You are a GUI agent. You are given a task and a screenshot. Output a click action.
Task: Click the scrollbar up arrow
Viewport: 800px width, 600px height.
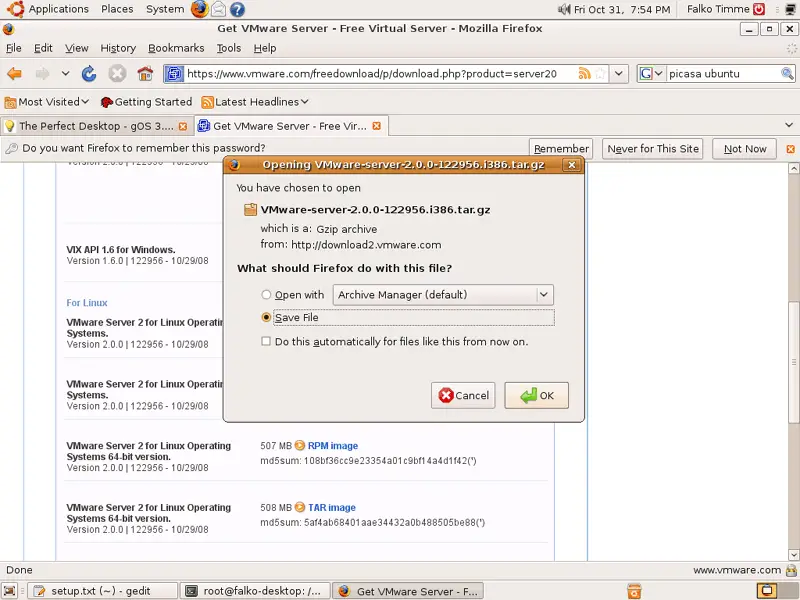793,168
